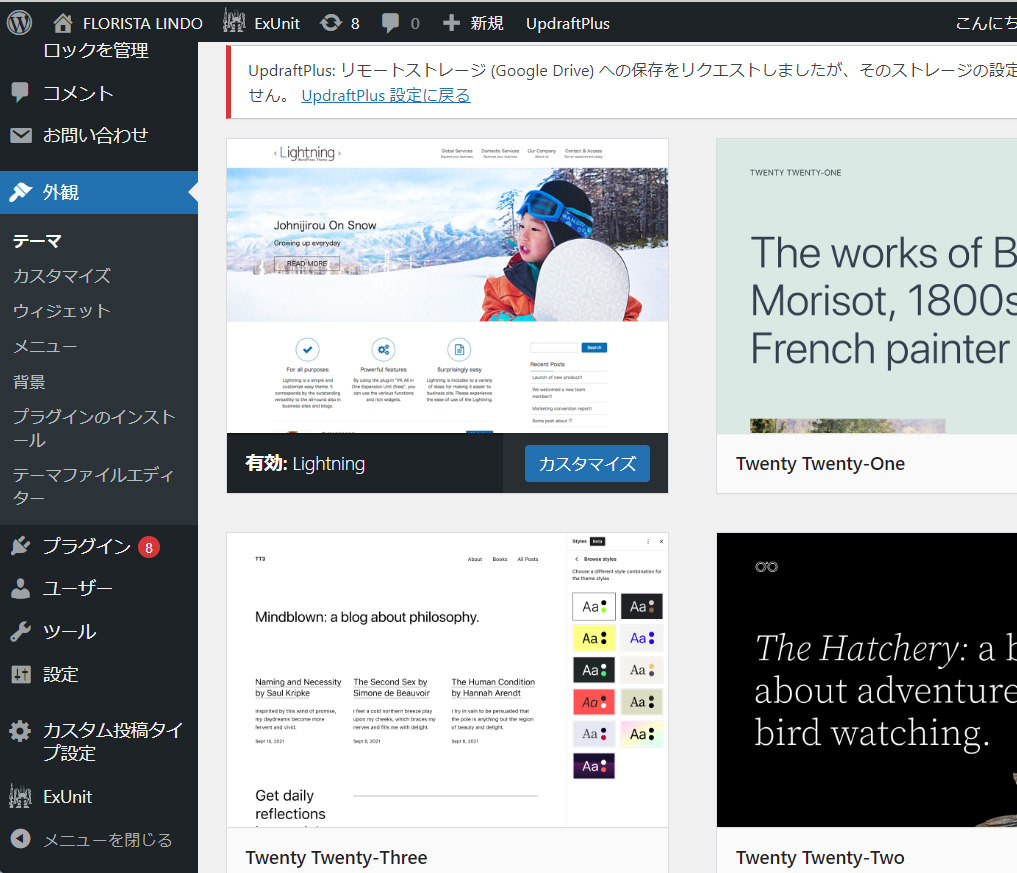
Task: Open the UpdraftPlus admin bar menu
Action: click(568, 24)
